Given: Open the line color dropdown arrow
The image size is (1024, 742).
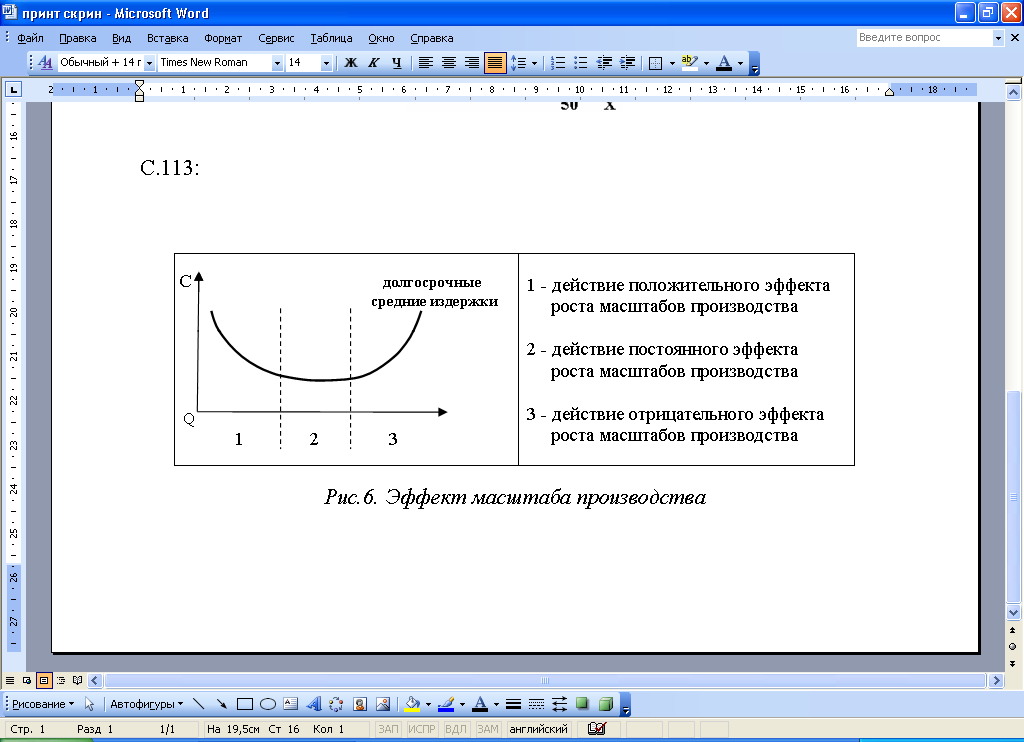Looking at the screenshot, I should (462, 705).
